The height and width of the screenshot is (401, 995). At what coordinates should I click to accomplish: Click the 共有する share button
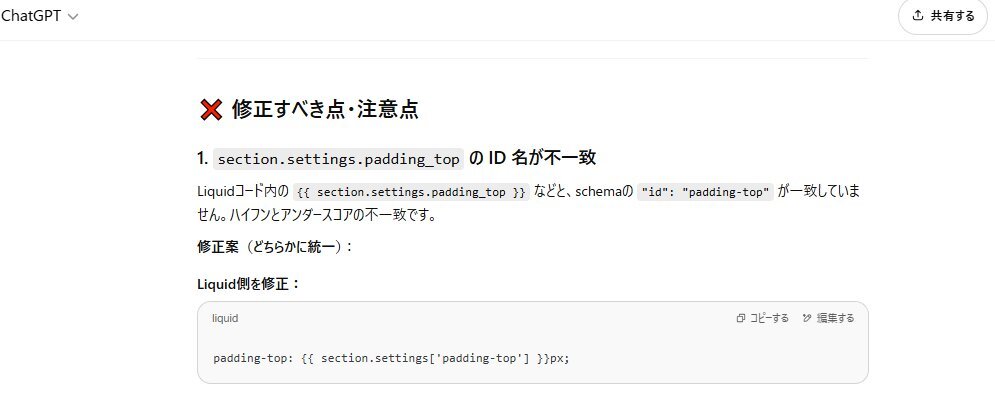pos(943,16)
